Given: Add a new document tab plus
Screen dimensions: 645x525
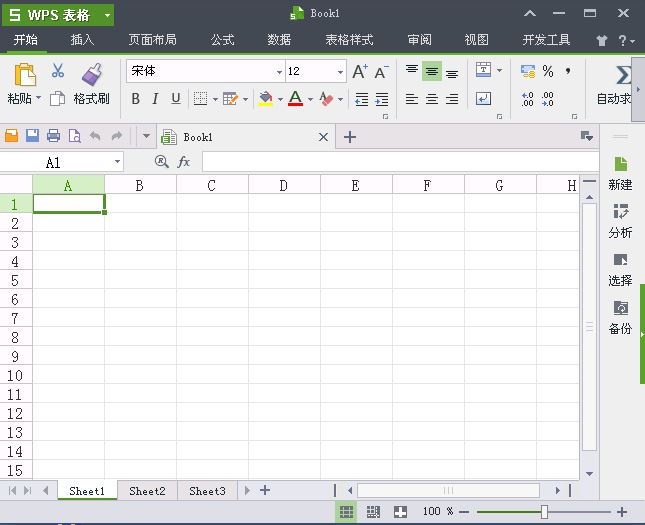Looking at the screenshot, I should pos(350,137).
